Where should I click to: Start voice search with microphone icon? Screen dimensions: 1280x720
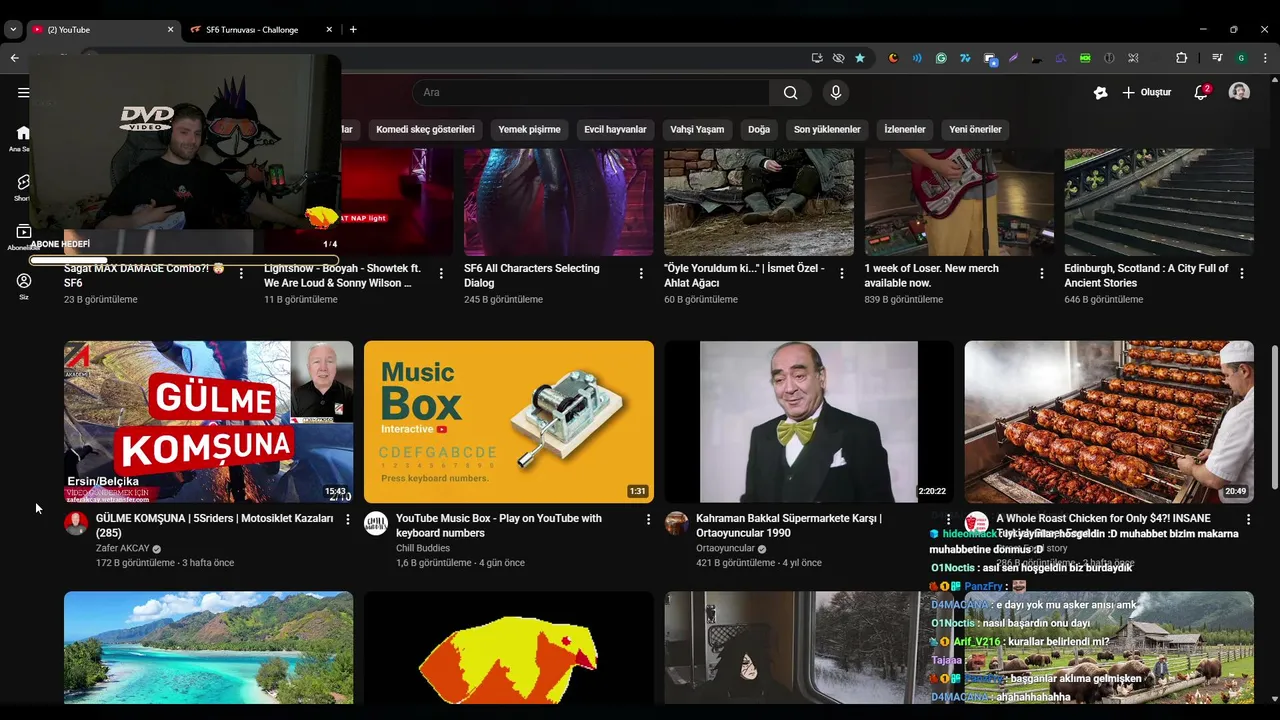coord(836,93)
